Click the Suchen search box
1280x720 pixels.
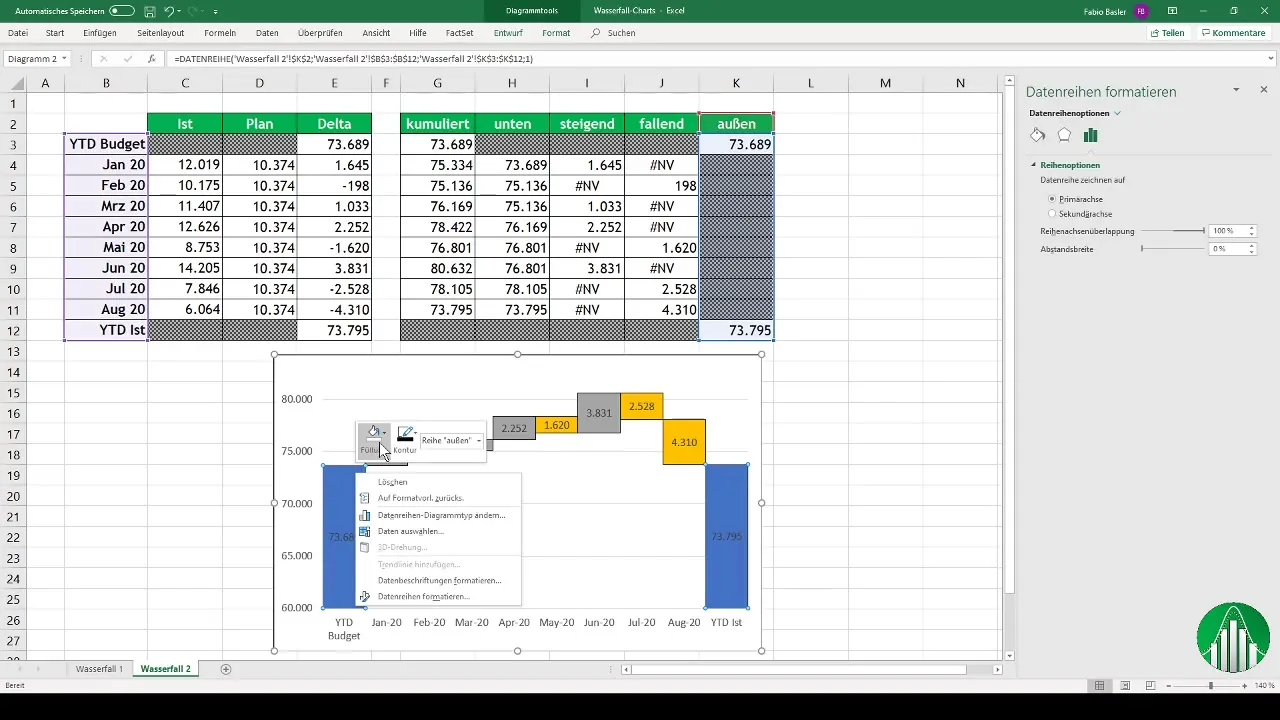614,33
